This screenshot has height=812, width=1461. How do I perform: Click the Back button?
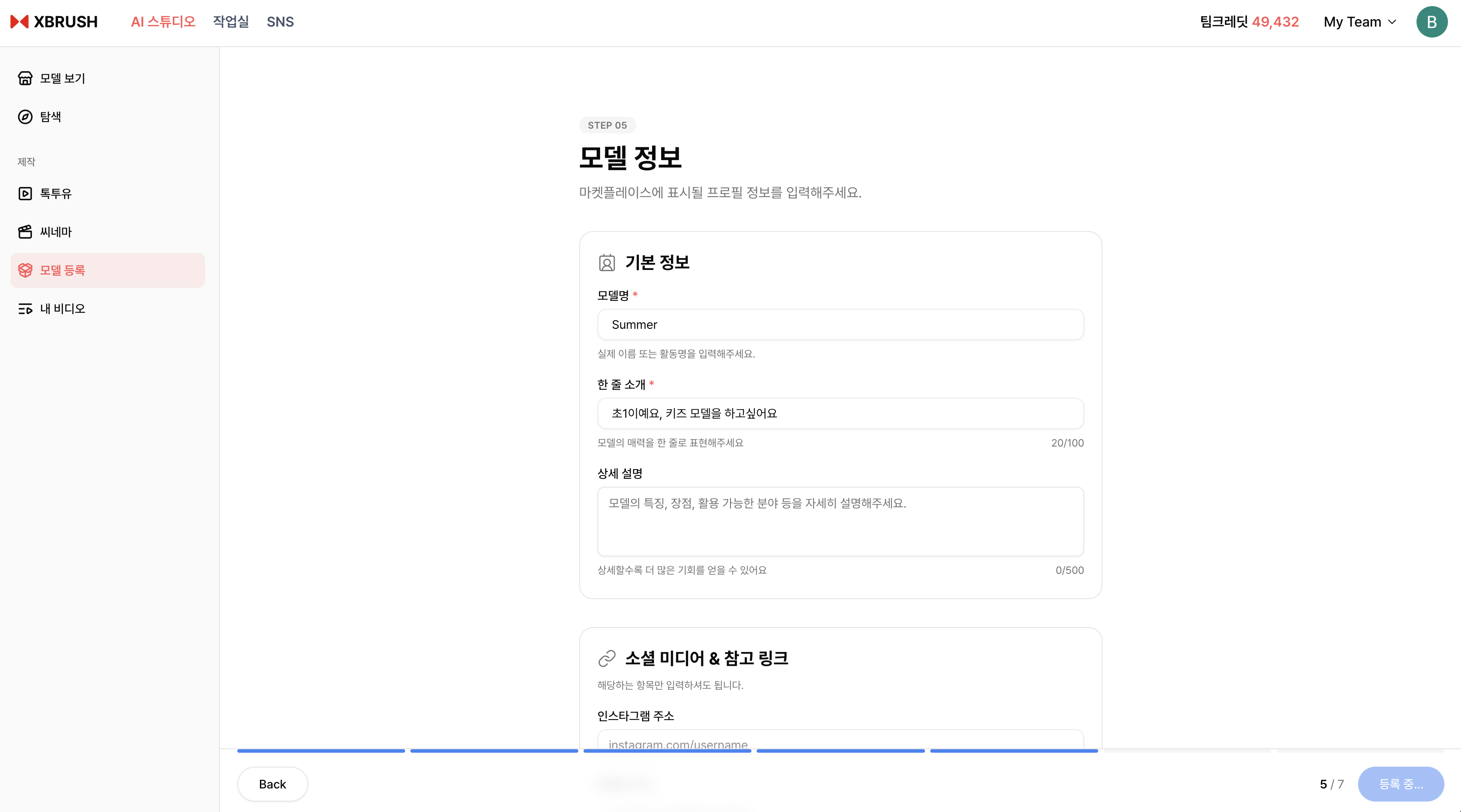(x=272, y=784)
